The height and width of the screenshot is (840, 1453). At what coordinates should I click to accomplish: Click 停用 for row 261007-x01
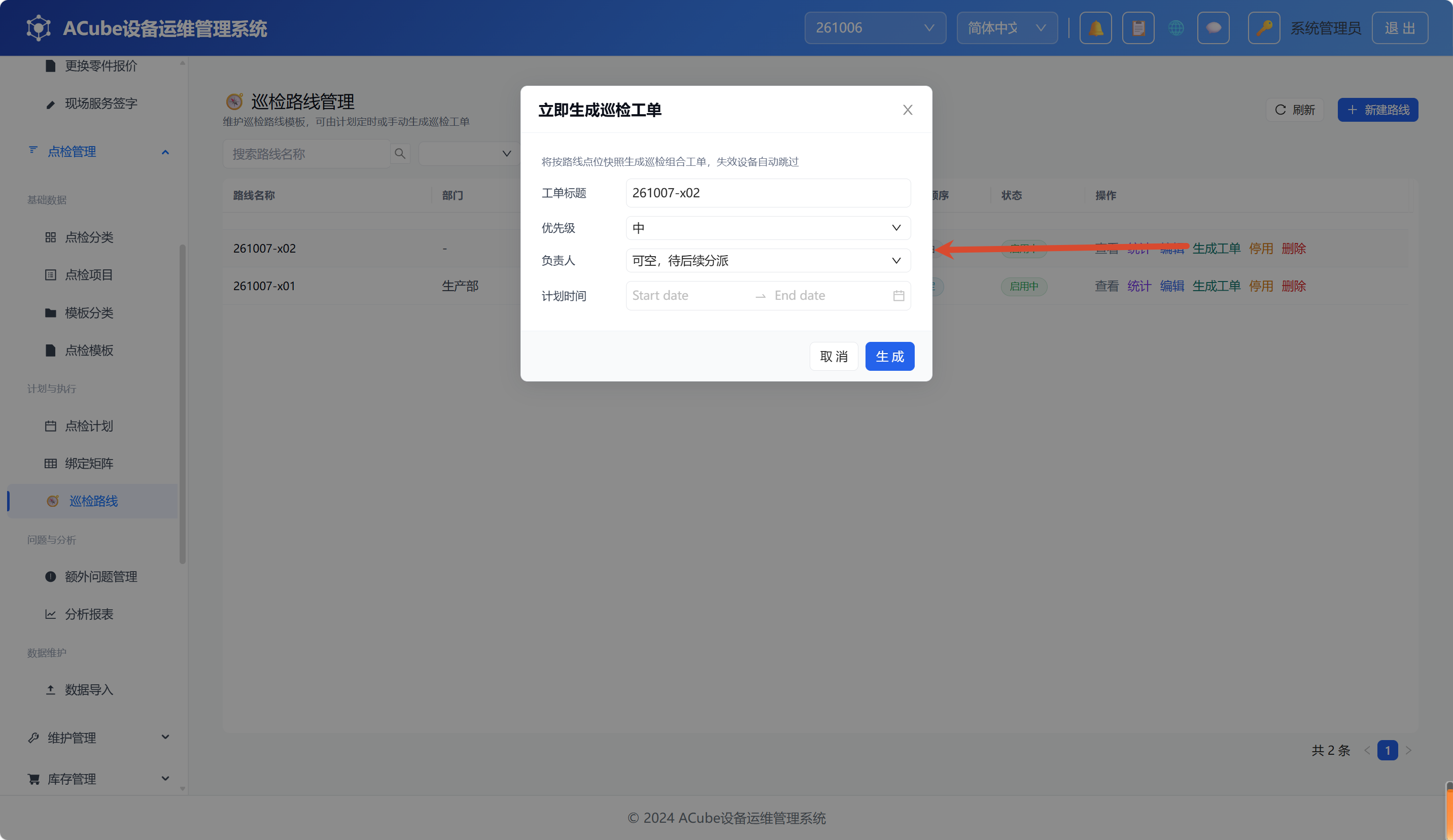tap(1260, 286)
